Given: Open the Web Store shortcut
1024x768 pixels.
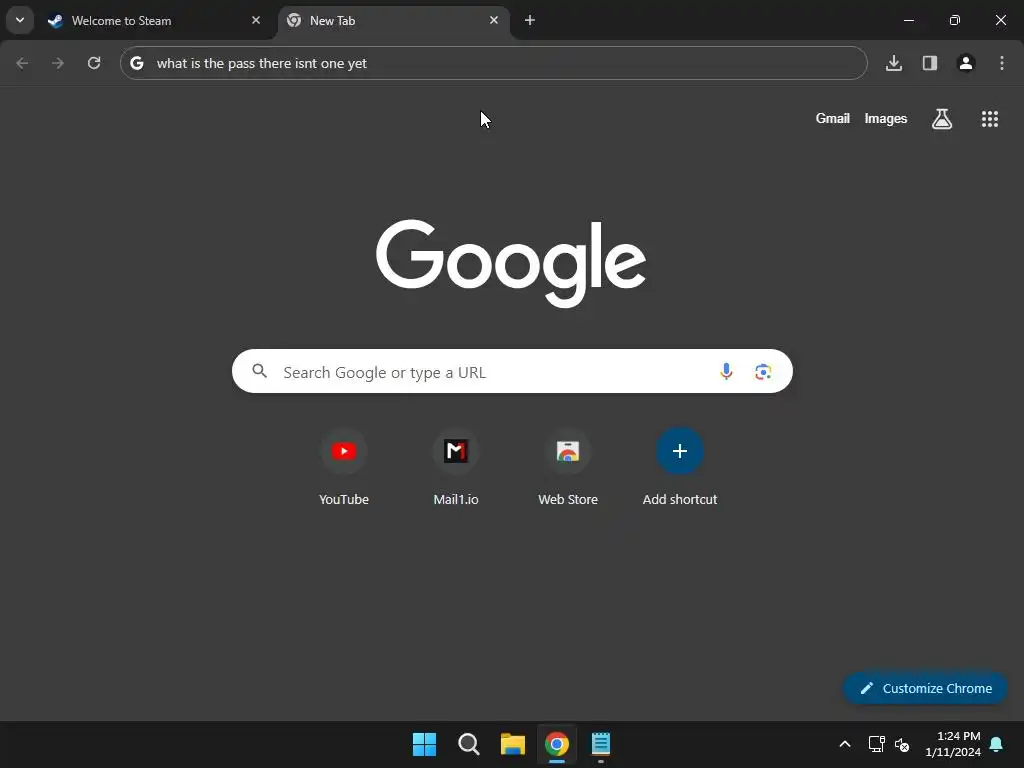Looking at the screenshot, I should [568, 467].
